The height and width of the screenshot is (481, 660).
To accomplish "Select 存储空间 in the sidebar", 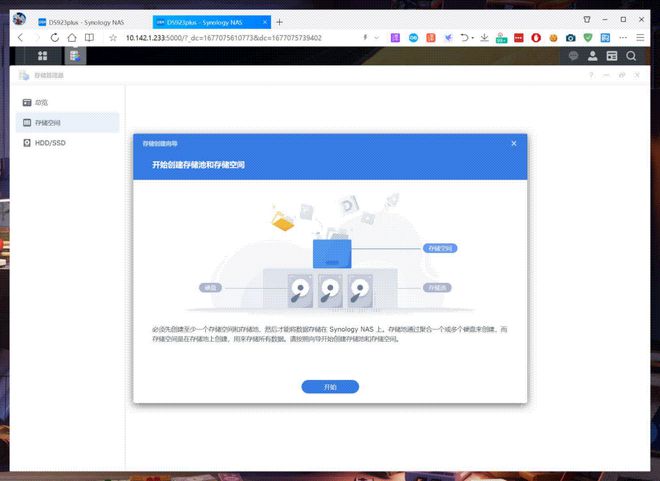I will coord(48,122).
